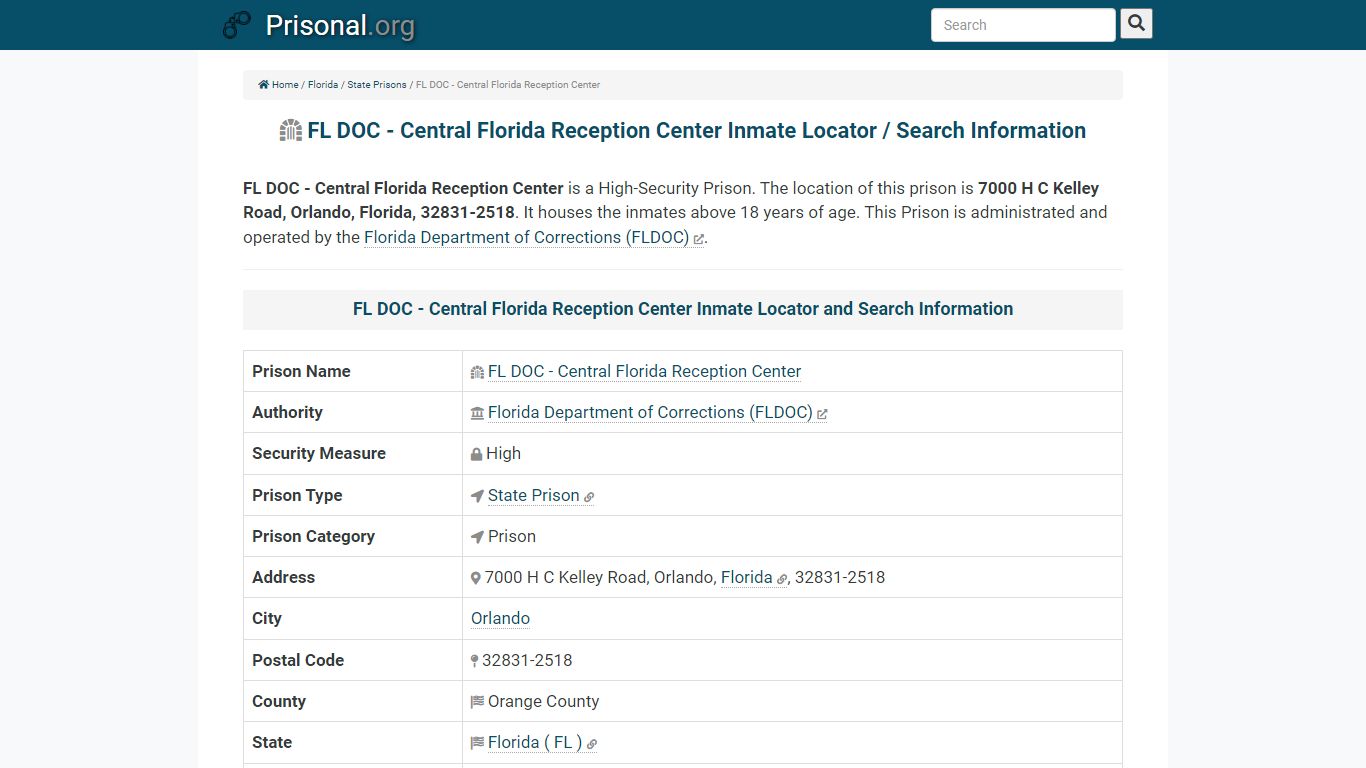The width and height of the screenshot is (1366, 768).
Task: Select the Orange County value
Action: pos(544,701)
